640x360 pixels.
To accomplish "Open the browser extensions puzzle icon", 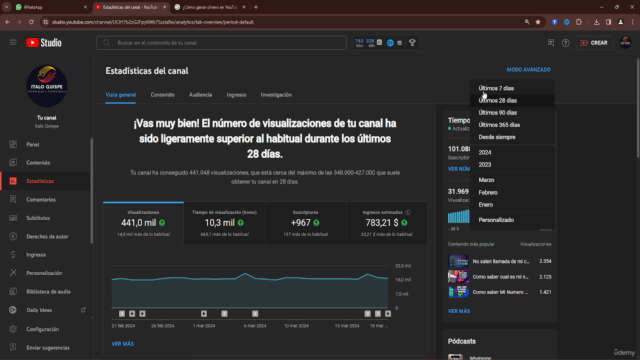I will (x=579, y=22).
